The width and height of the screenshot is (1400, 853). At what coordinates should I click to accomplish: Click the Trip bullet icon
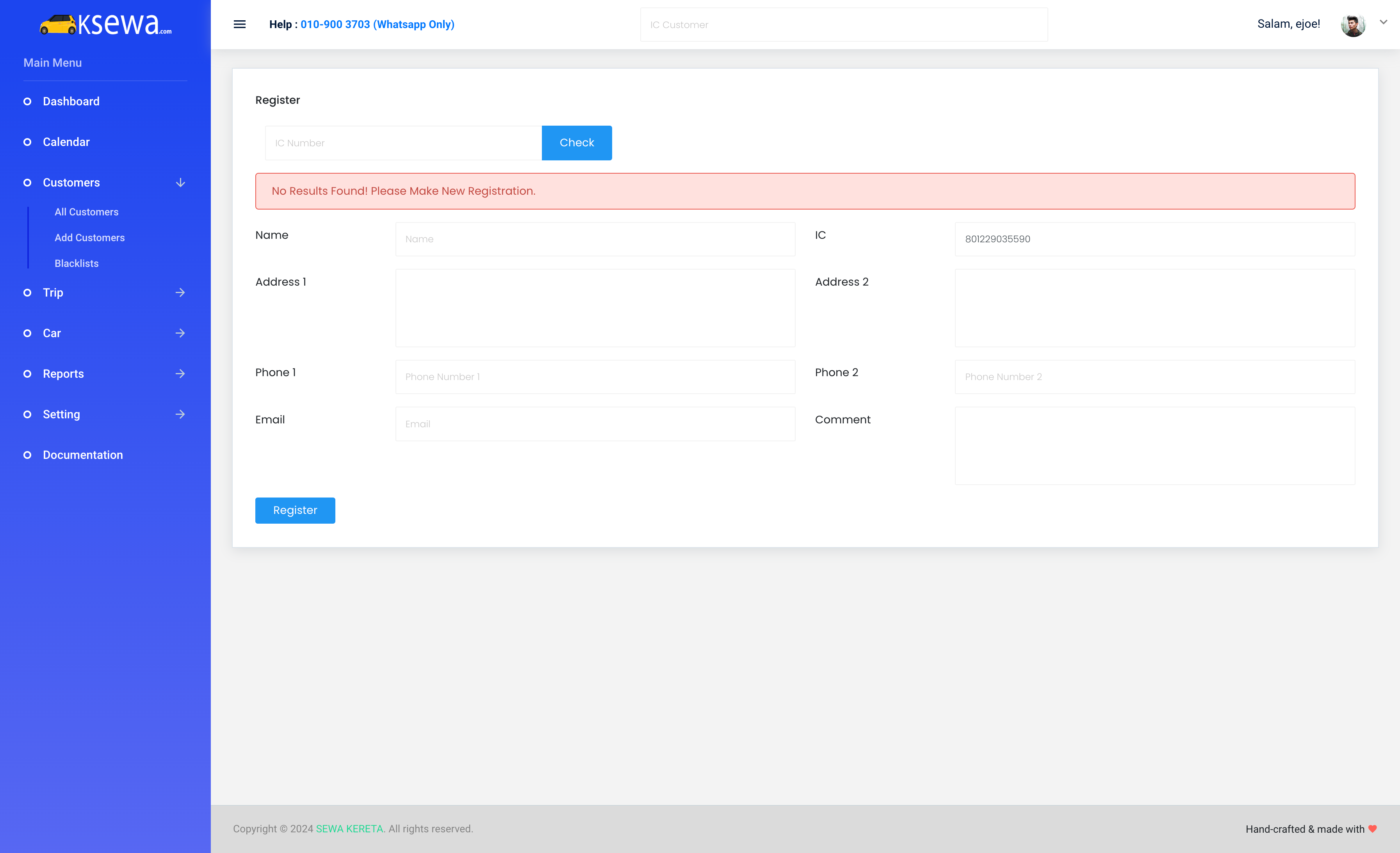27,293
